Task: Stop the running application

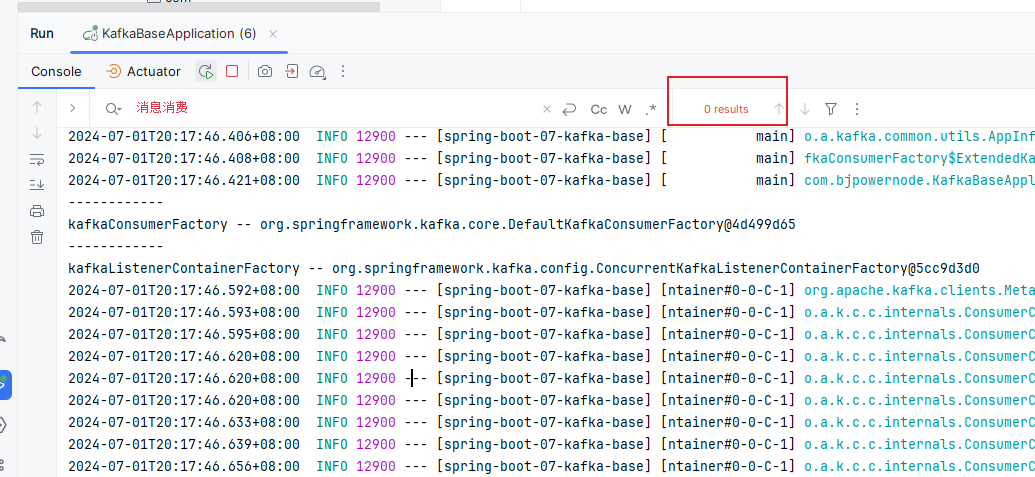Action: [232, 71]
